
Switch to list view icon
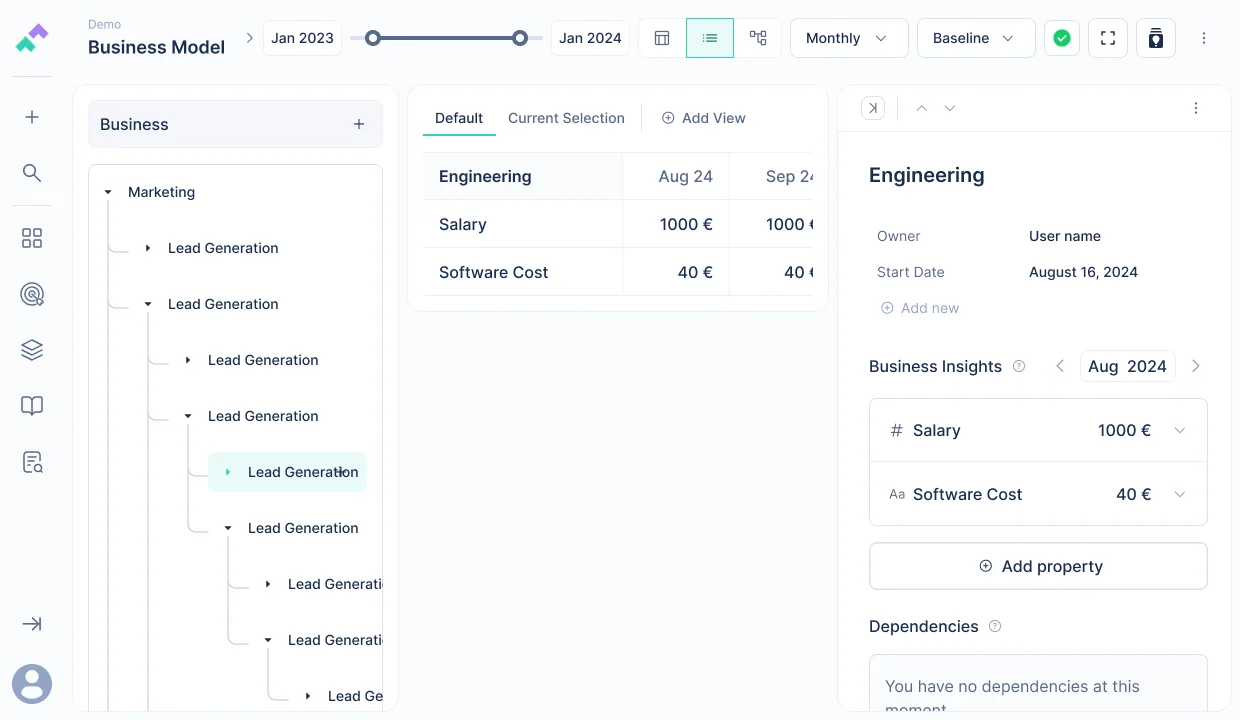pyautogui.click(x=710, y=38)
